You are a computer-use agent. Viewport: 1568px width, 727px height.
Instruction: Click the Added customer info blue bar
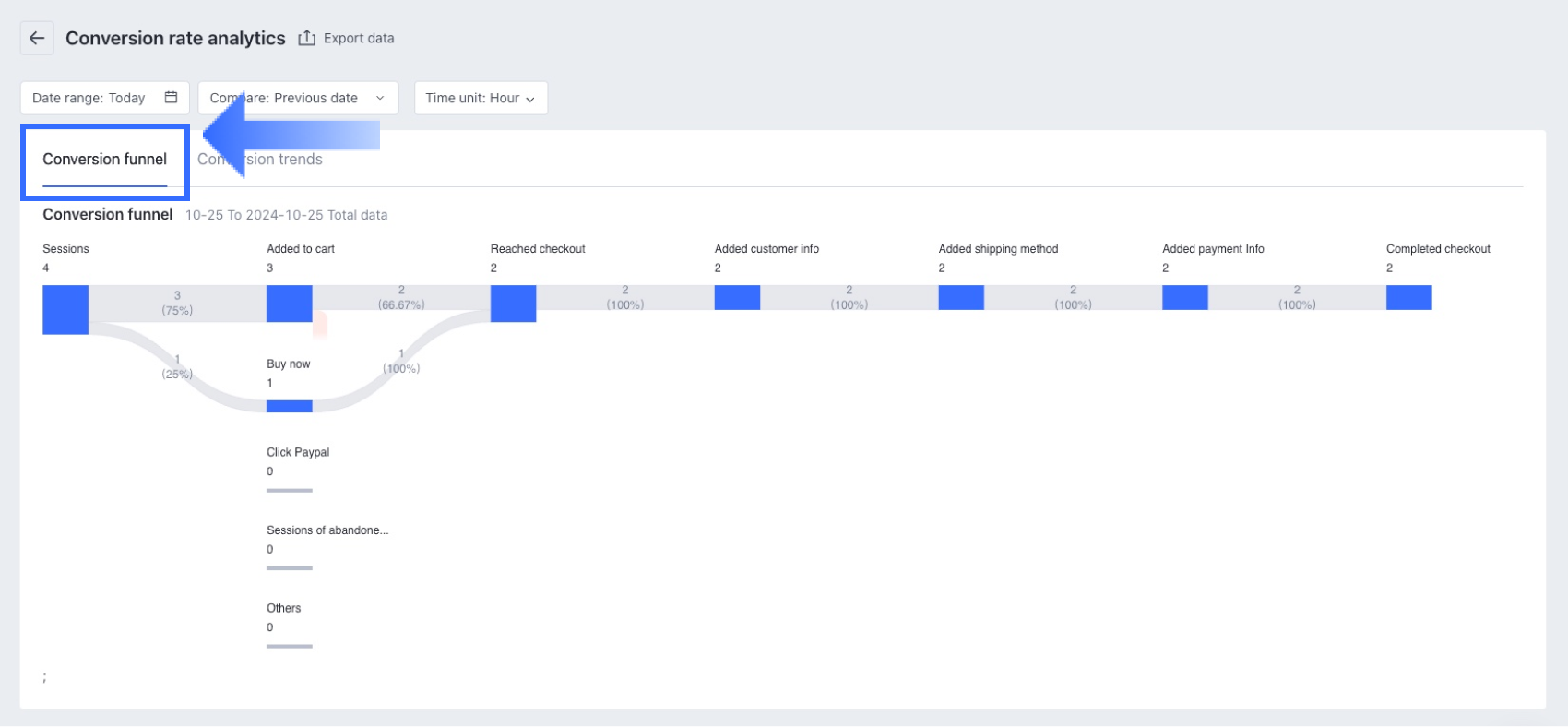click(x=737, y=297)
